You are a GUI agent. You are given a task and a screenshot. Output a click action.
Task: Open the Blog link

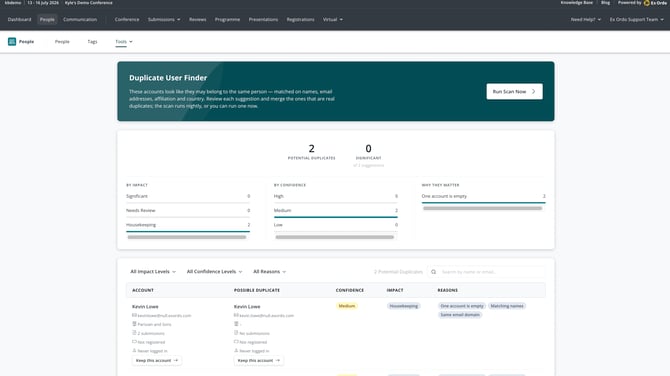pos(605,3)
